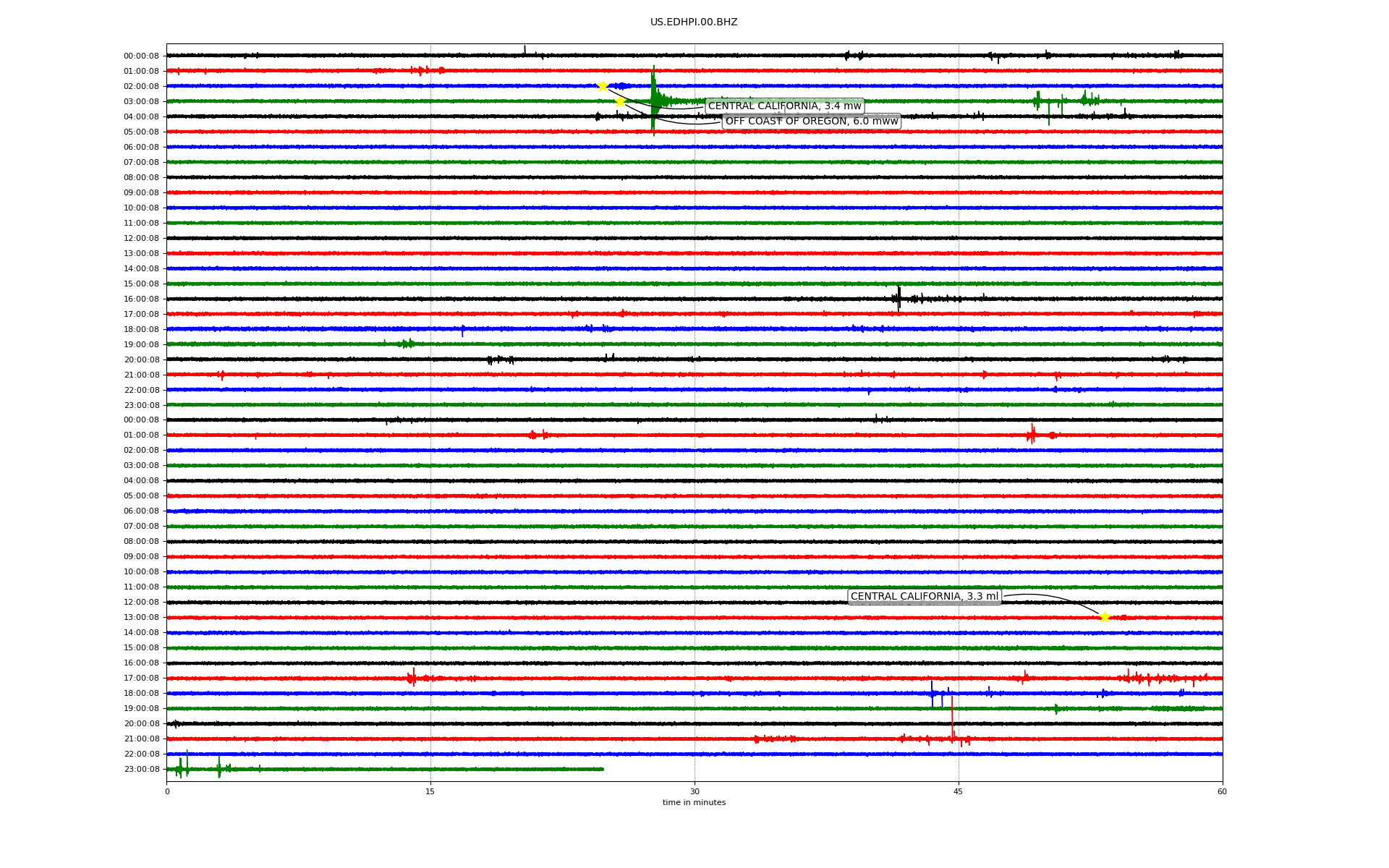Click the US.EDHPI.00.BHZ plot title
Screen dimensions: 1389x868
693,22
